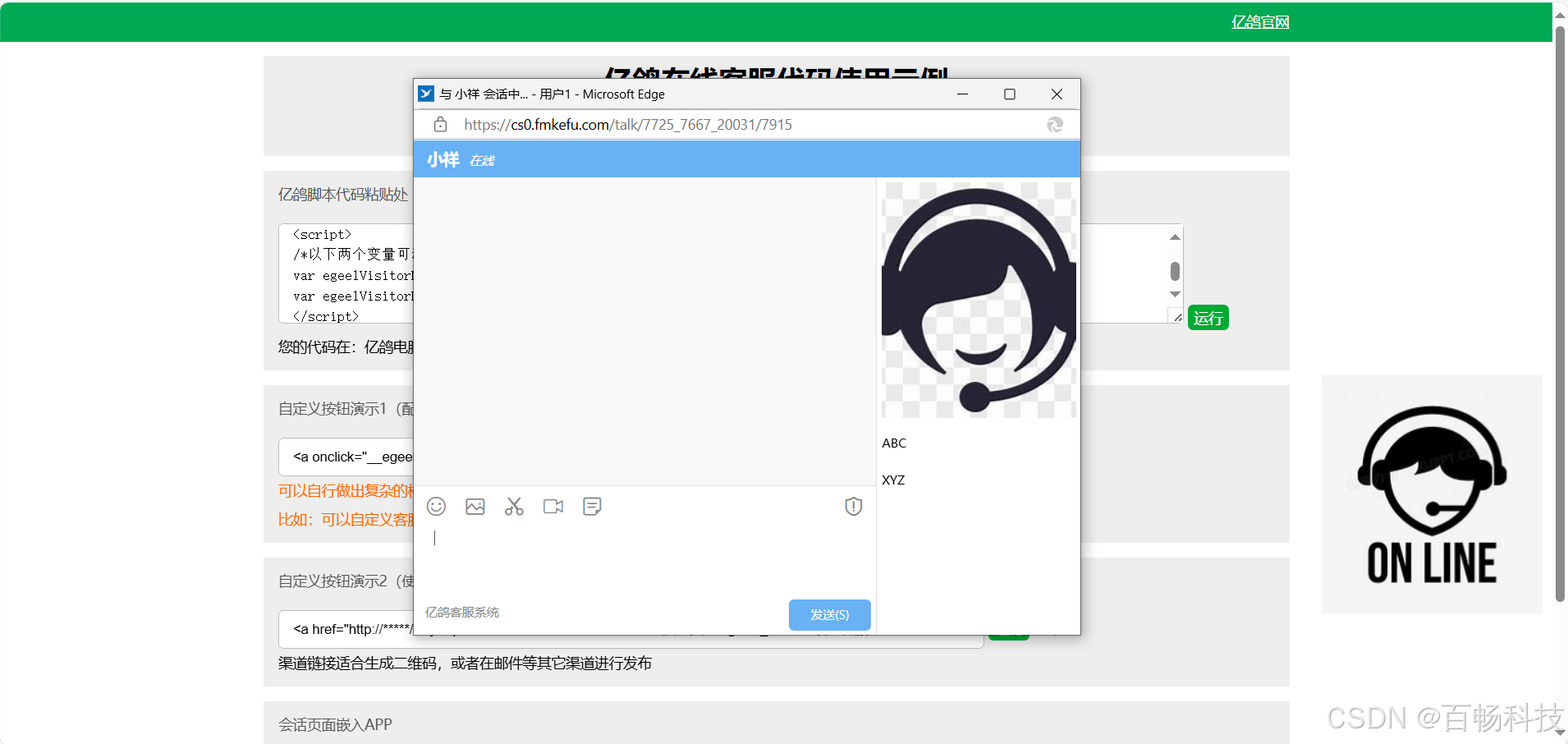Click the XYZ text in side panel
1568x744 pixels.
coord(893,480)
